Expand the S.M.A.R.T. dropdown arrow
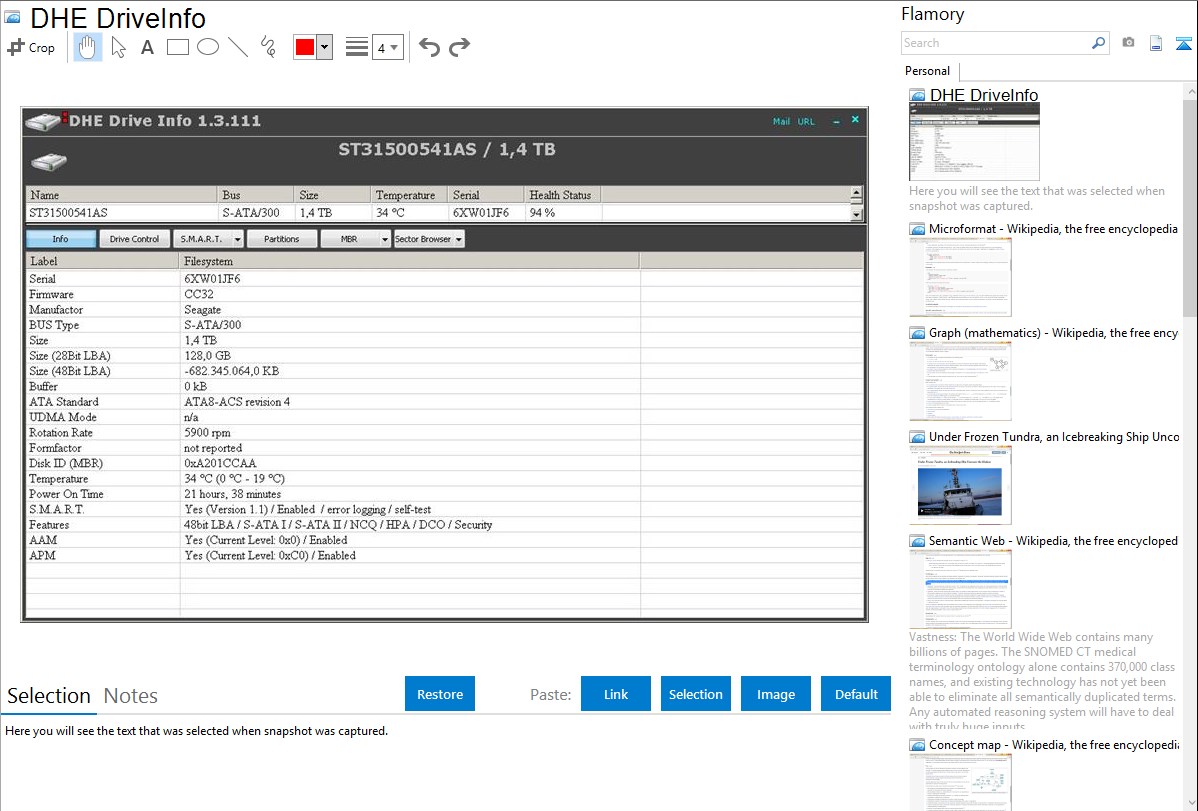The width and height of the screenshot is (1198, 811). click(238, 239)
